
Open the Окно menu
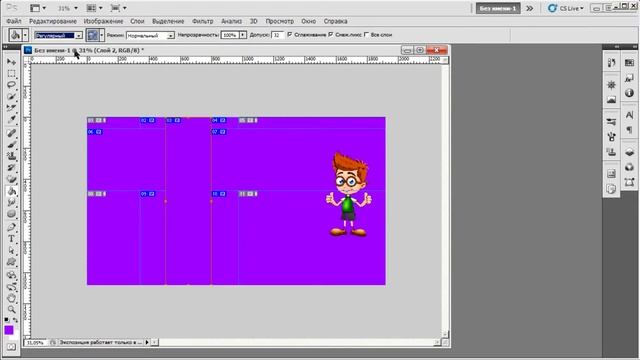click(x=309, y=21)
